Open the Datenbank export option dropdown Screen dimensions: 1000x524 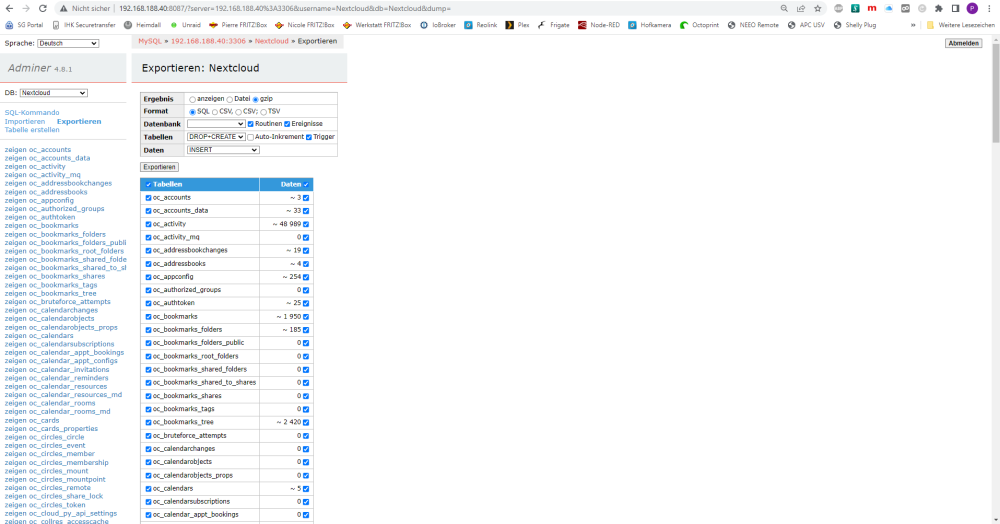point(216,124)
